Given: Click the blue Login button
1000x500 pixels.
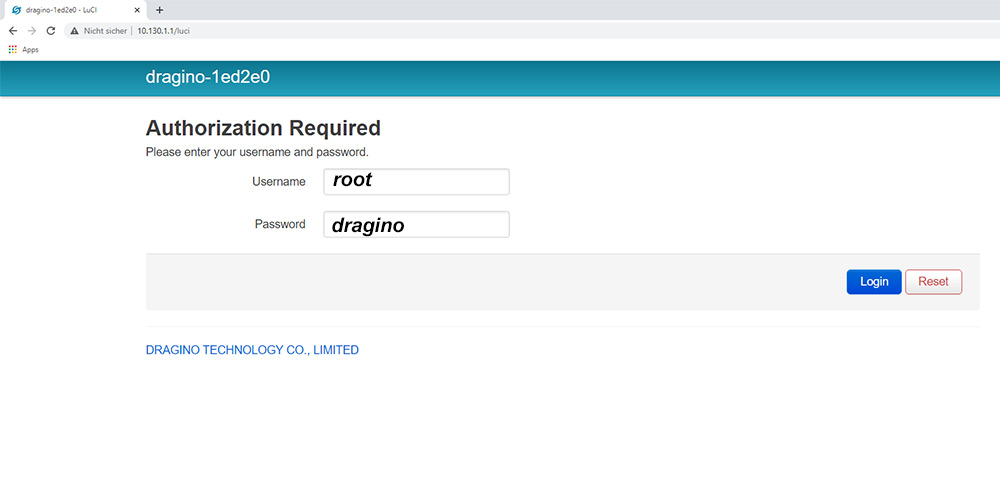Looking at the screenshot, I should click(874, 282).
